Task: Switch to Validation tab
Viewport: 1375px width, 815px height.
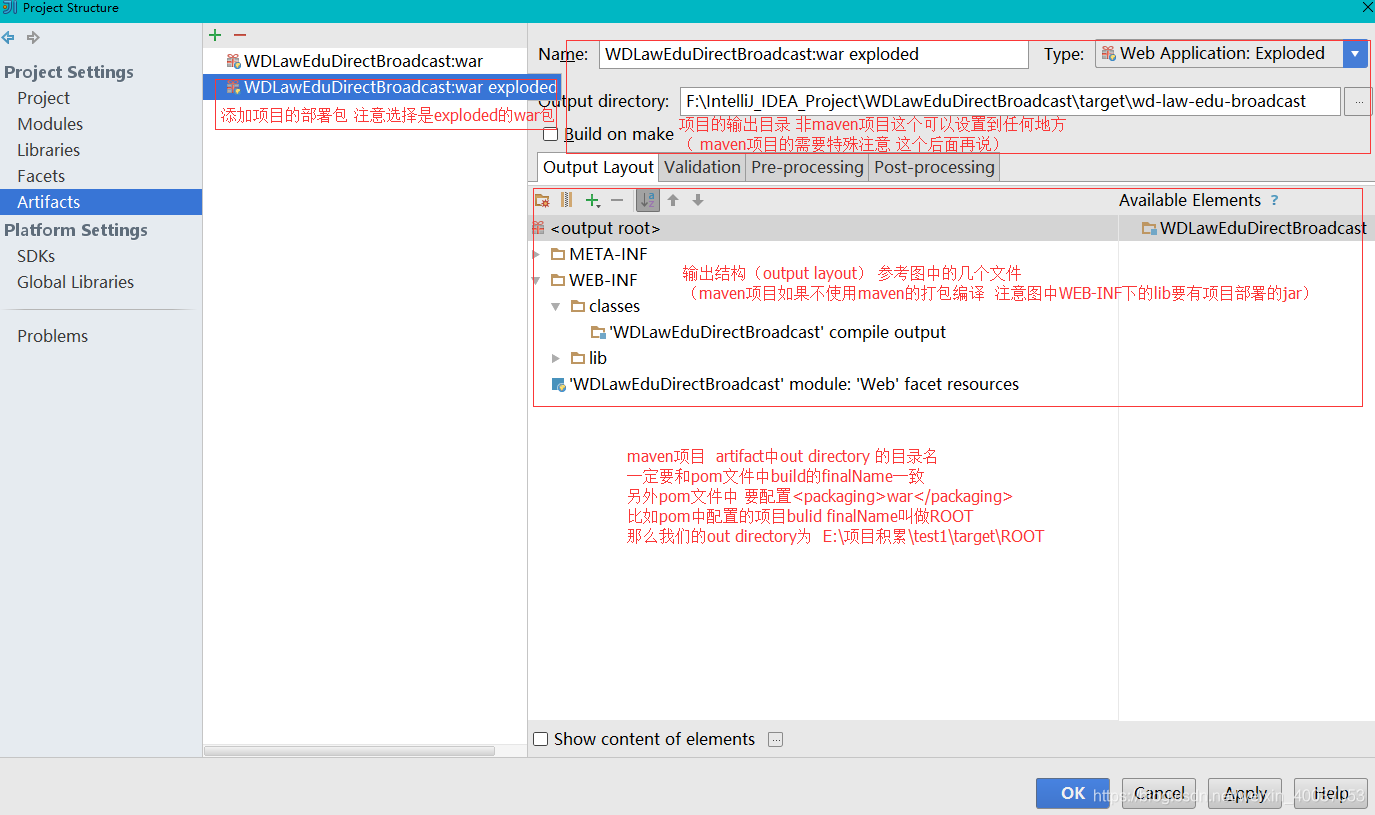Action: coord(702,167)
